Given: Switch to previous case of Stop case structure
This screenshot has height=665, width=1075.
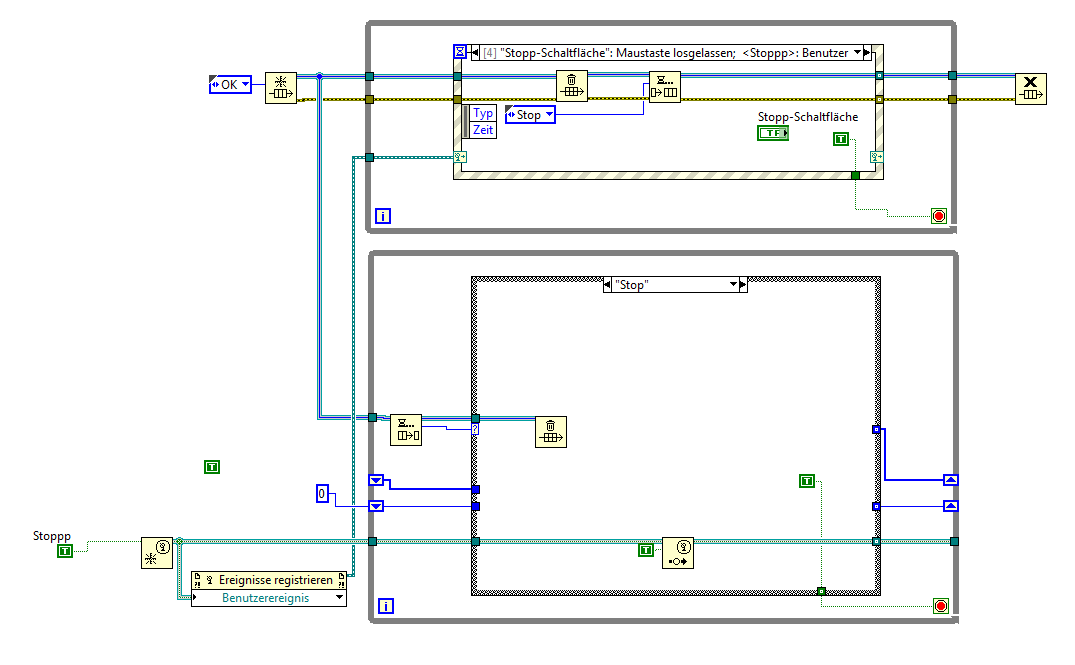Looking at the screenshot, I should pos(607,285).
